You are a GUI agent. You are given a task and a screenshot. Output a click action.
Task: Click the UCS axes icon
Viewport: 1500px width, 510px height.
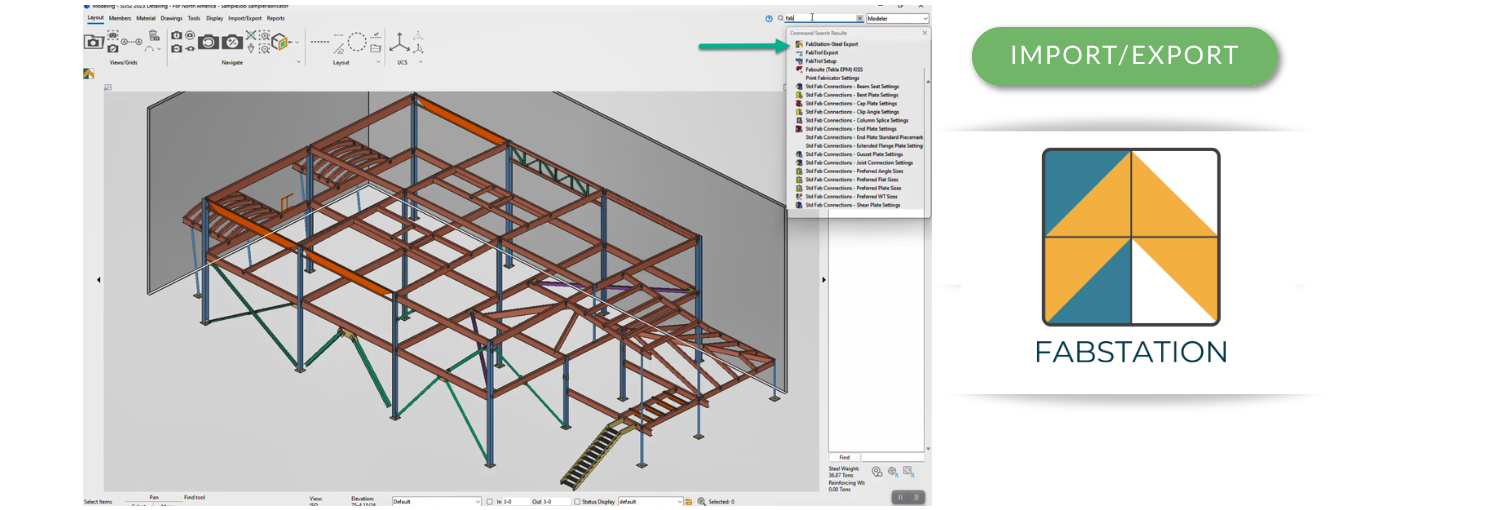tap(399, 42)
